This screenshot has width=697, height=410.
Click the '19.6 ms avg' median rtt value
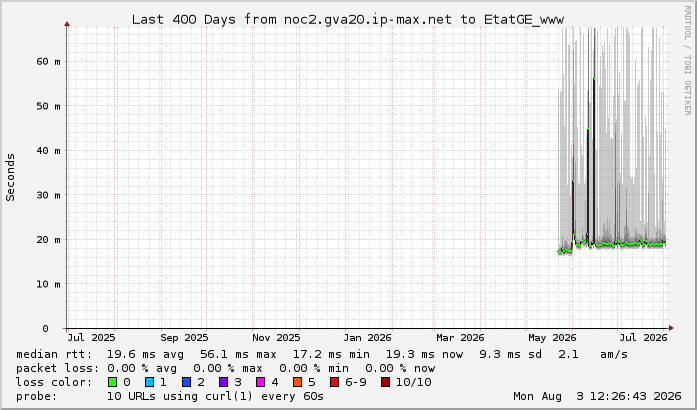pos(145,354)
